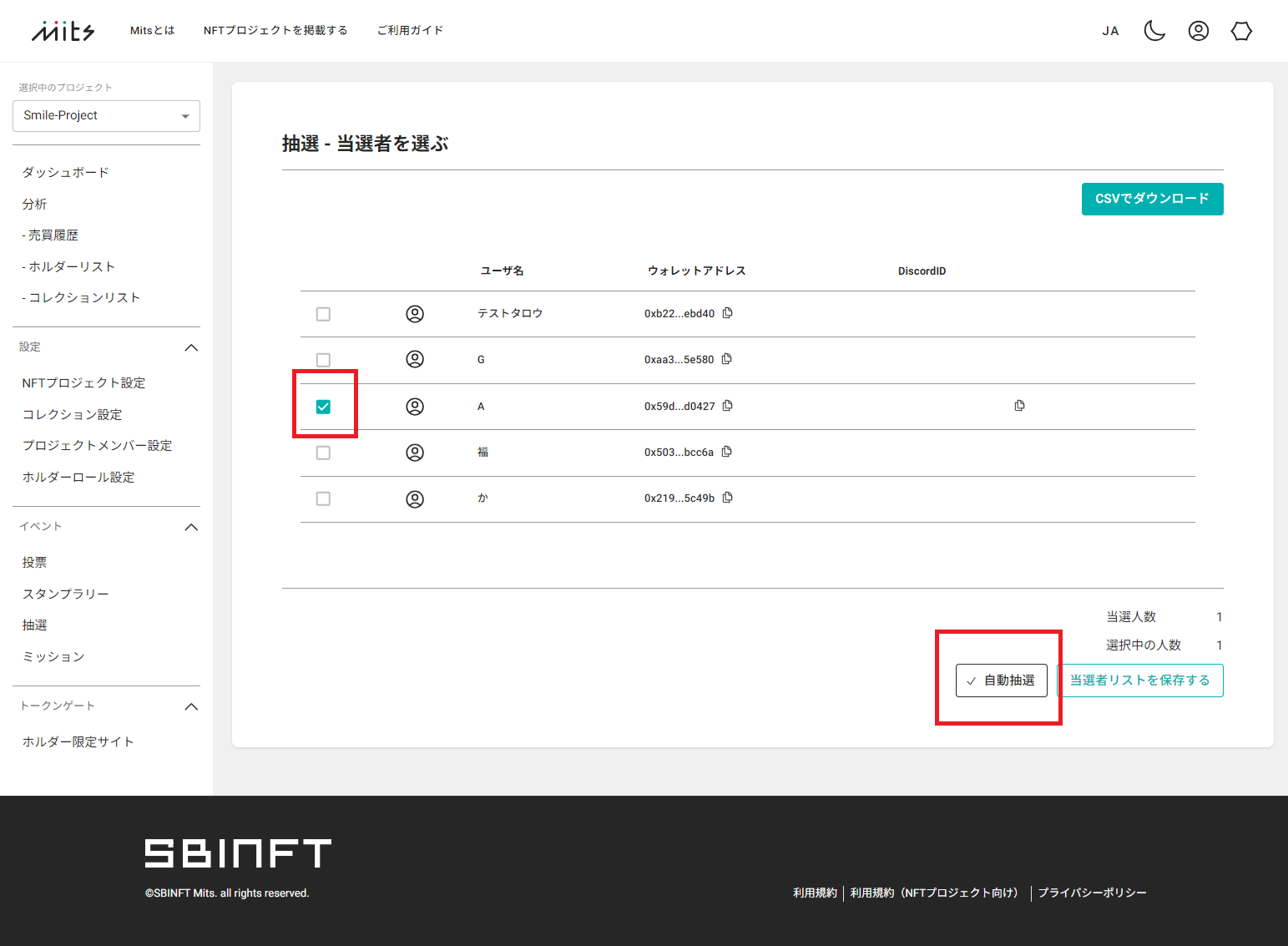
Task: Open コレクション設定 in sidebar
Action: point(72,414)
